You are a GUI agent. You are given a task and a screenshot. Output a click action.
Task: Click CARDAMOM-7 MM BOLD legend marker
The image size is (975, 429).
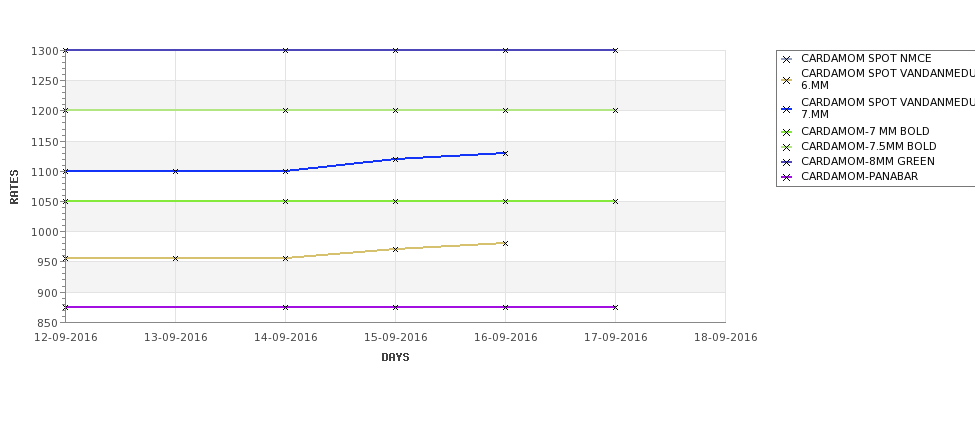tap(787, 132)
